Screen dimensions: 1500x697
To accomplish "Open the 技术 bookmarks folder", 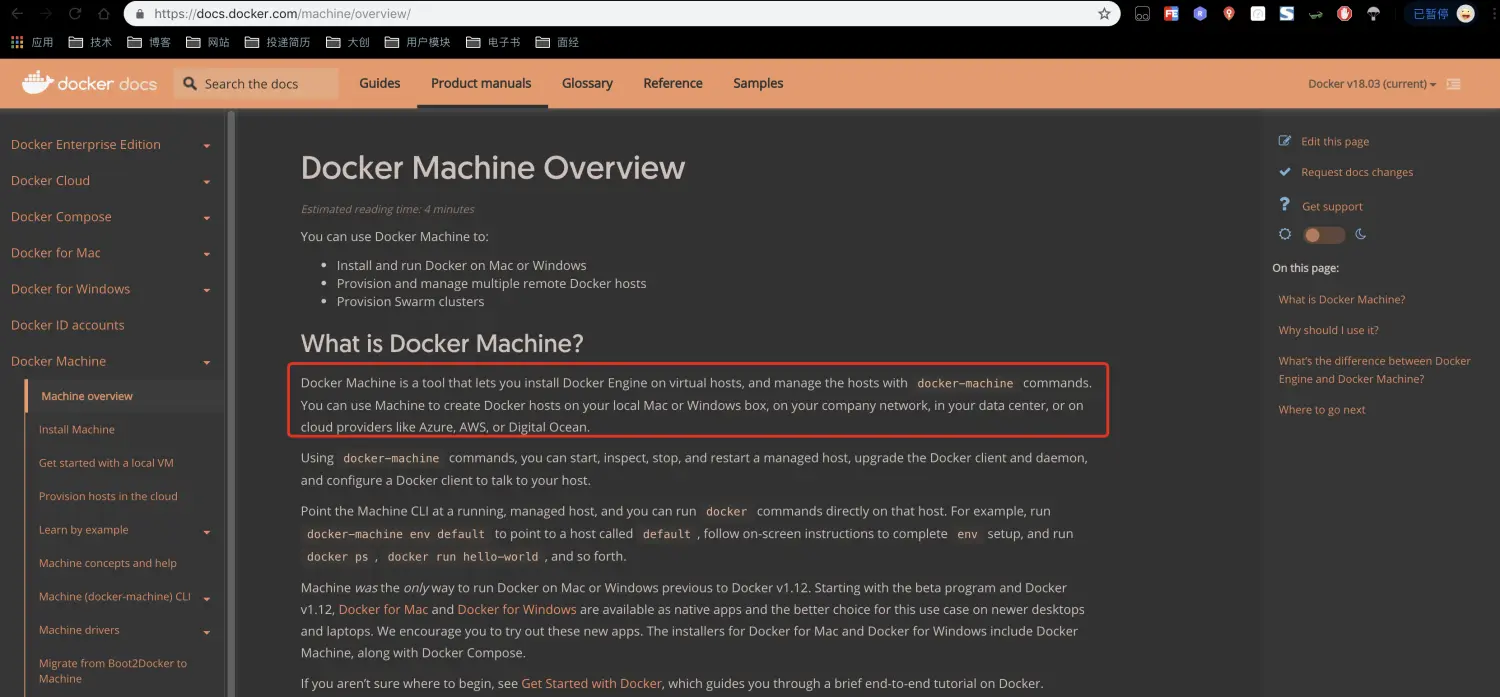I will [90, 42].
